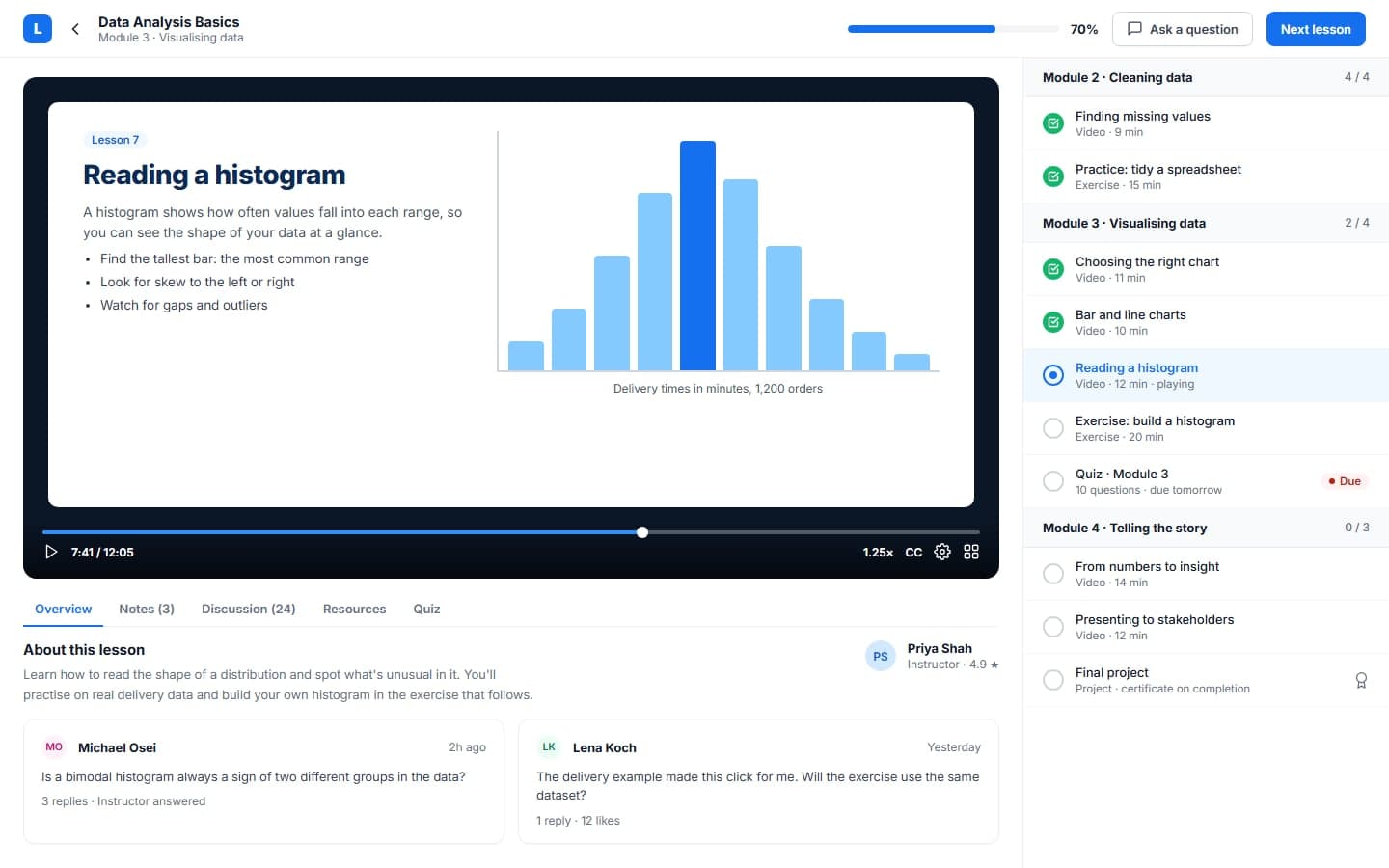
Task: Click the circle beside Quiz · Module 3
Action: pos(1053,481)
